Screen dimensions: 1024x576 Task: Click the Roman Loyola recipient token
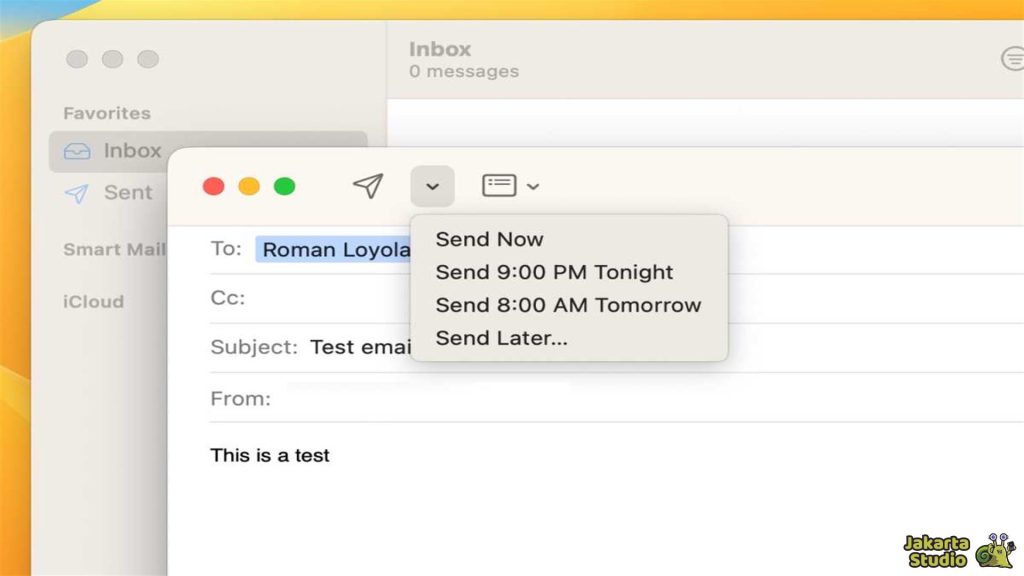334,249
